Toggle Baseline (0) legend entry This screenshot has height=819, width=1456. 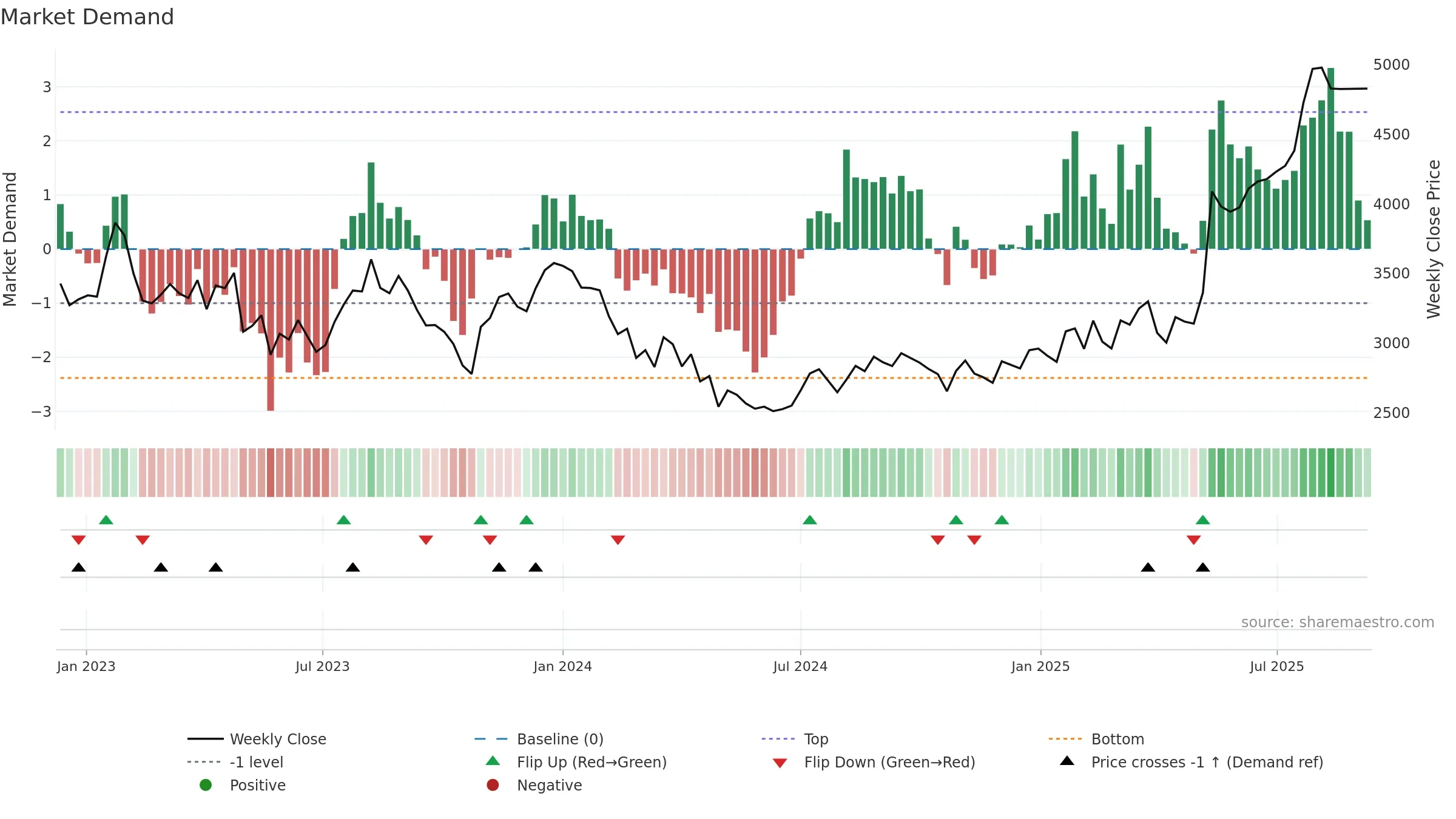click(x=539, y=739)
